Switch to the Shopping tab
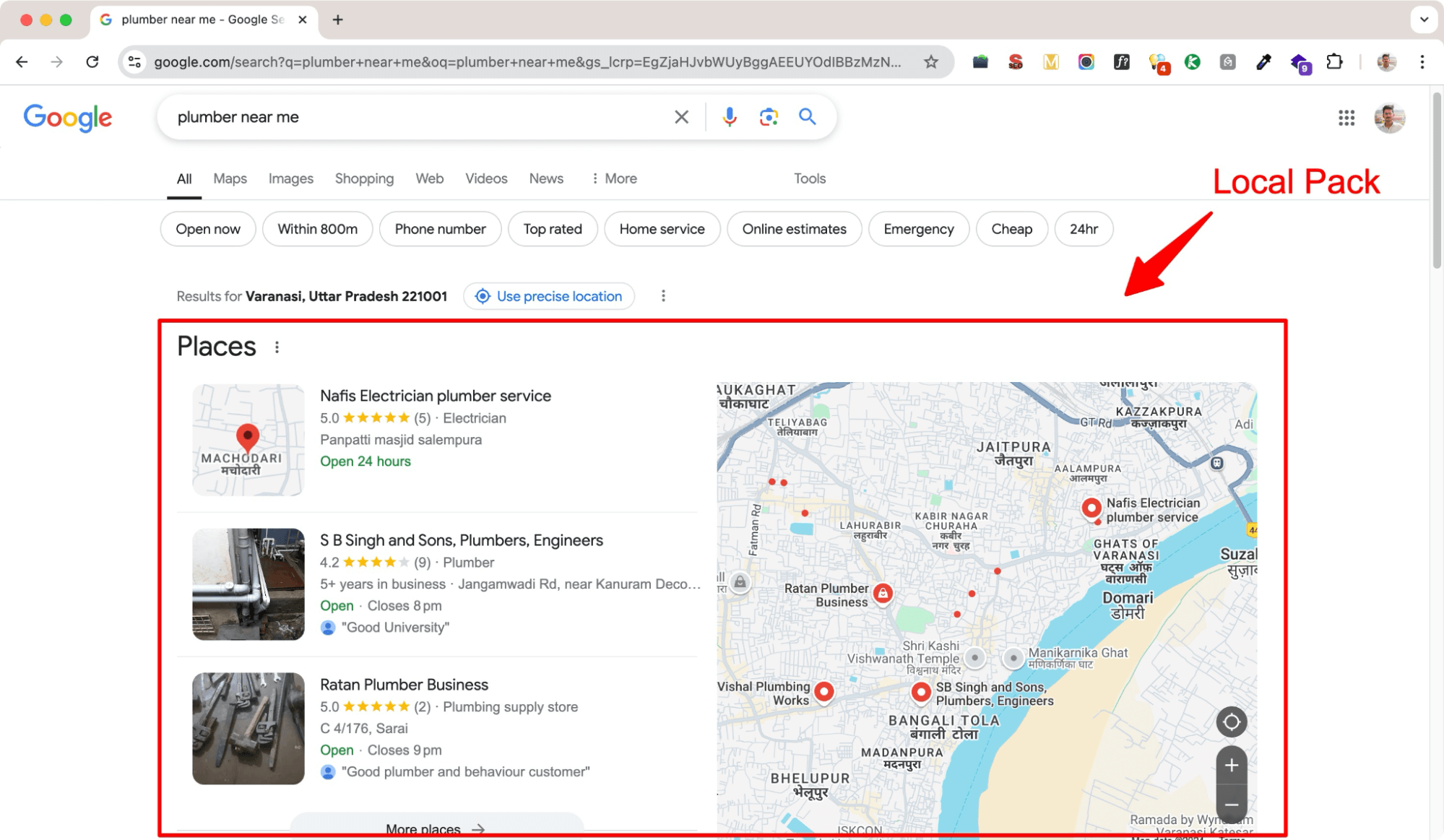The image size is (1444, 840). click(364, 178)
